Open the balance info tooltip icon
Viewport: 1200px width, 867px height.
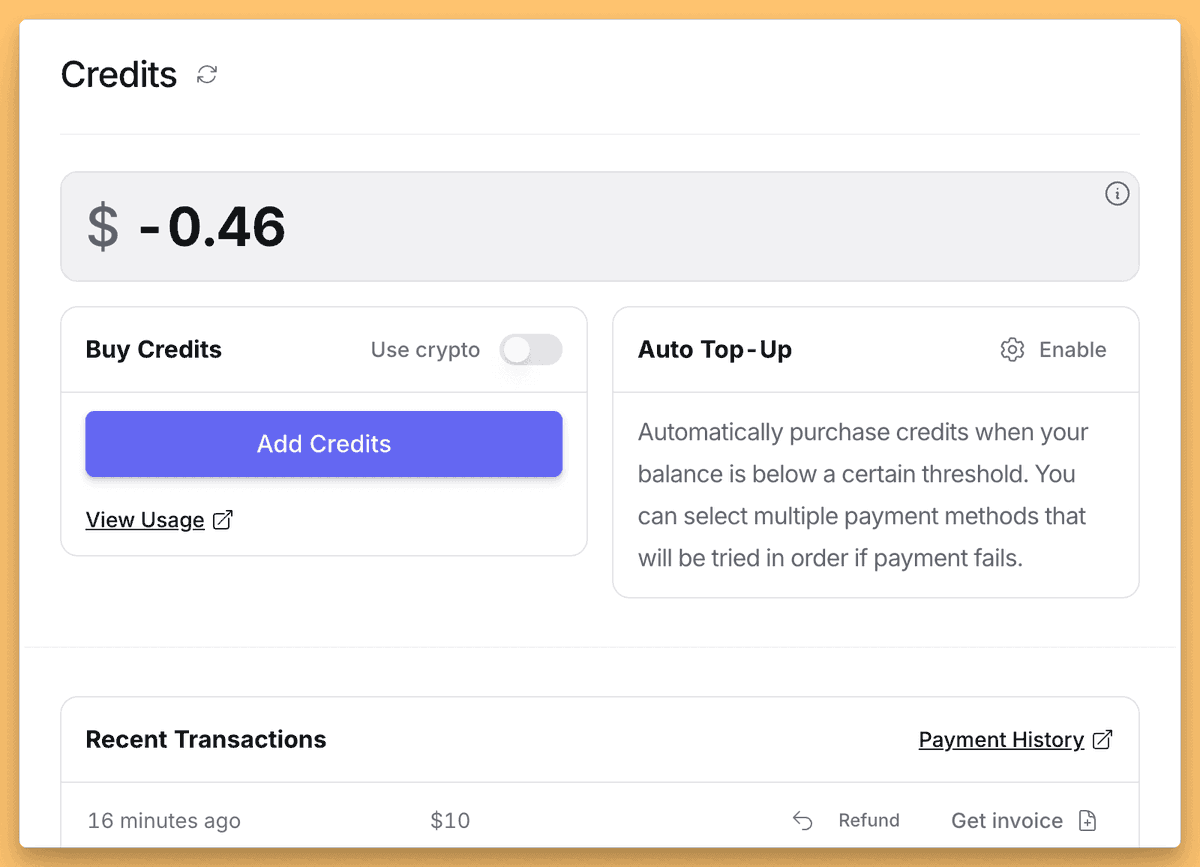coord(1117,194)
